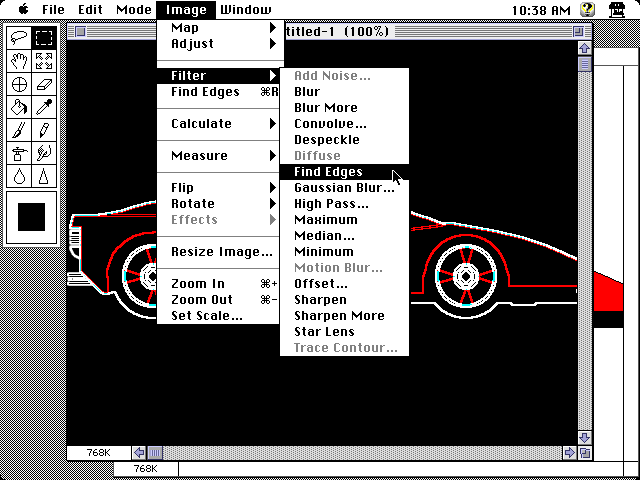Click the 10:38 AM menu bar clock
The height and width of the screenshot is (480, 640).
click(x=541, y=10)
